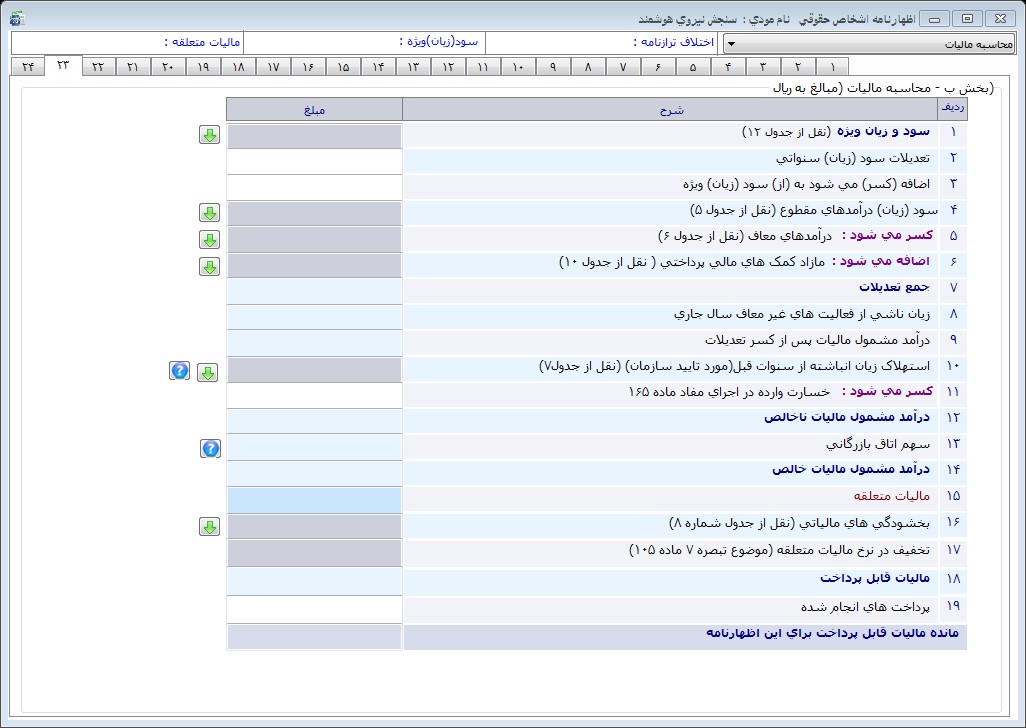Maximize the اظهارنامه window

(967, 19)
